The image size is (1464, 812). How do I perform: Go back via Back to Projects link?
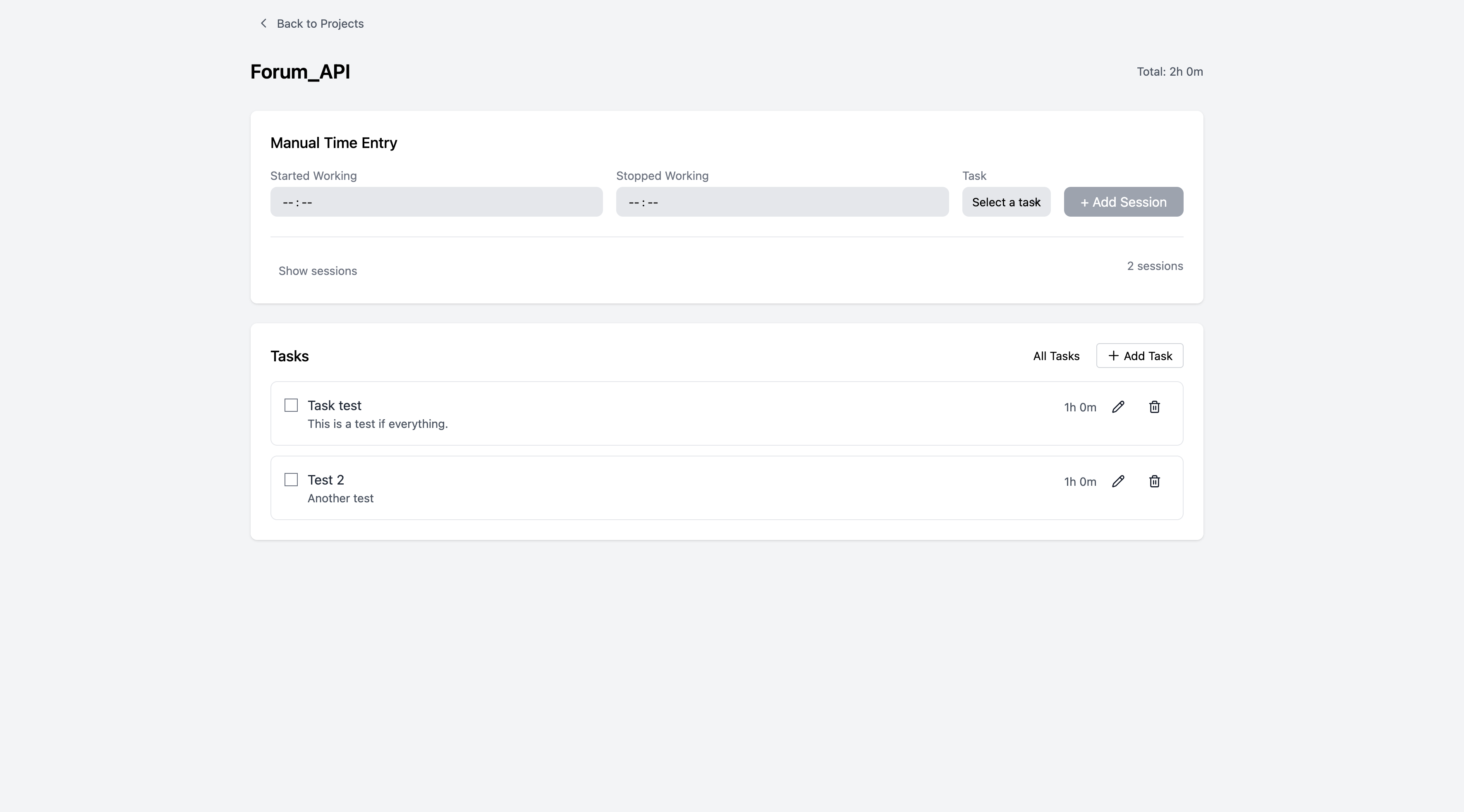click(320, 24)
